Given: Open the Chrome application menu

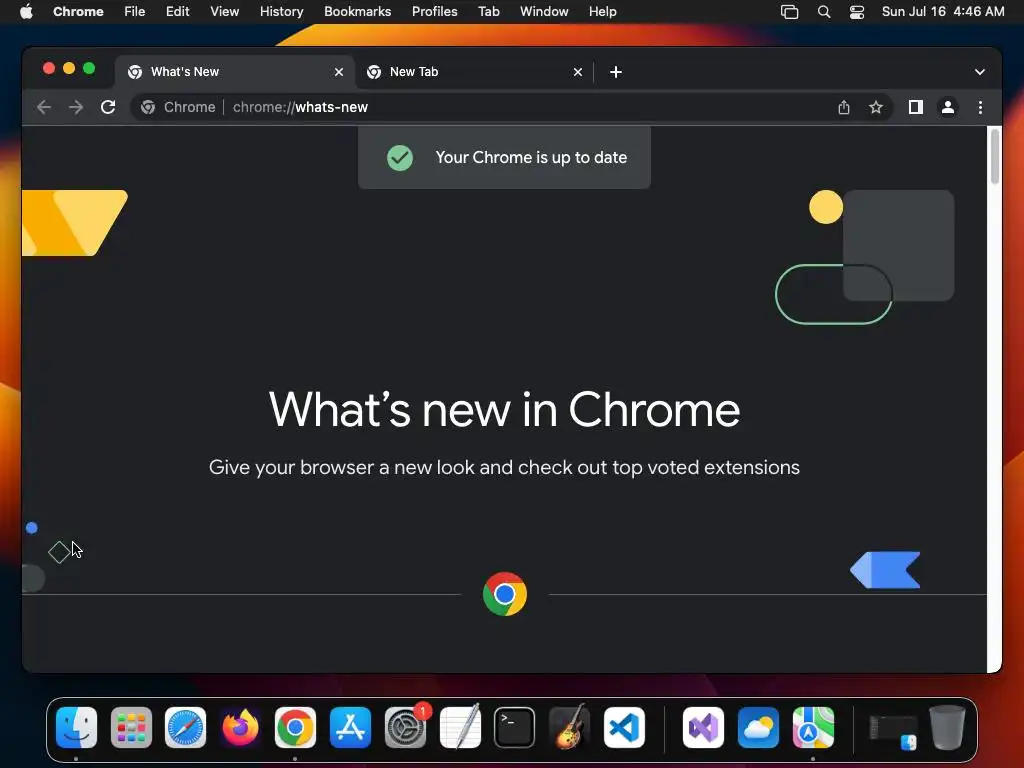Looking at the screenshot, I should point(78,12).
